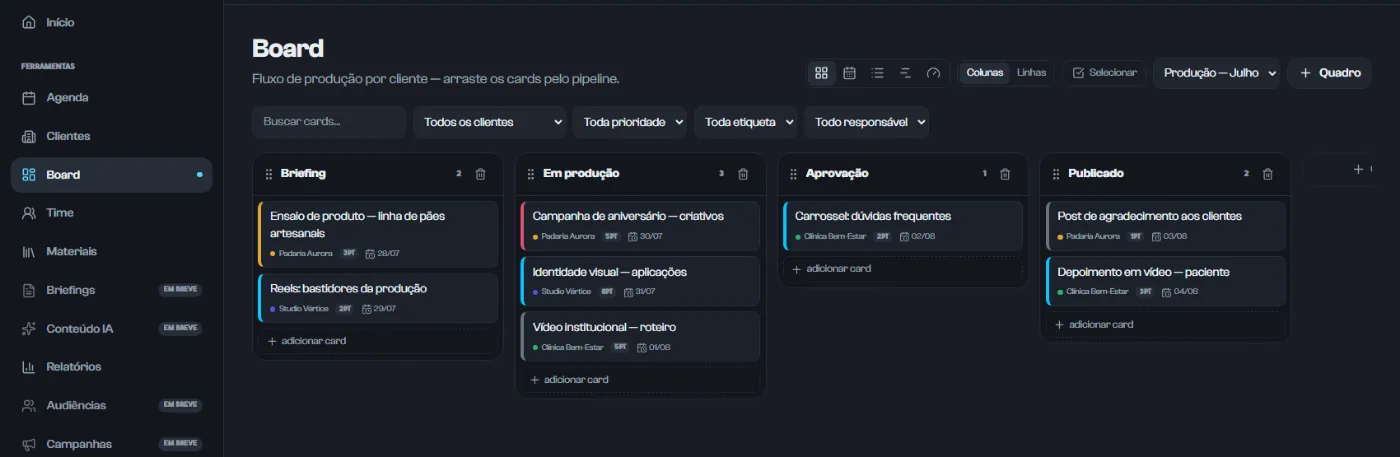The width and height of the screenshot is (1400, 457).
Task: Open Materiais in the sidebar
Action: [x=111, y=251]
